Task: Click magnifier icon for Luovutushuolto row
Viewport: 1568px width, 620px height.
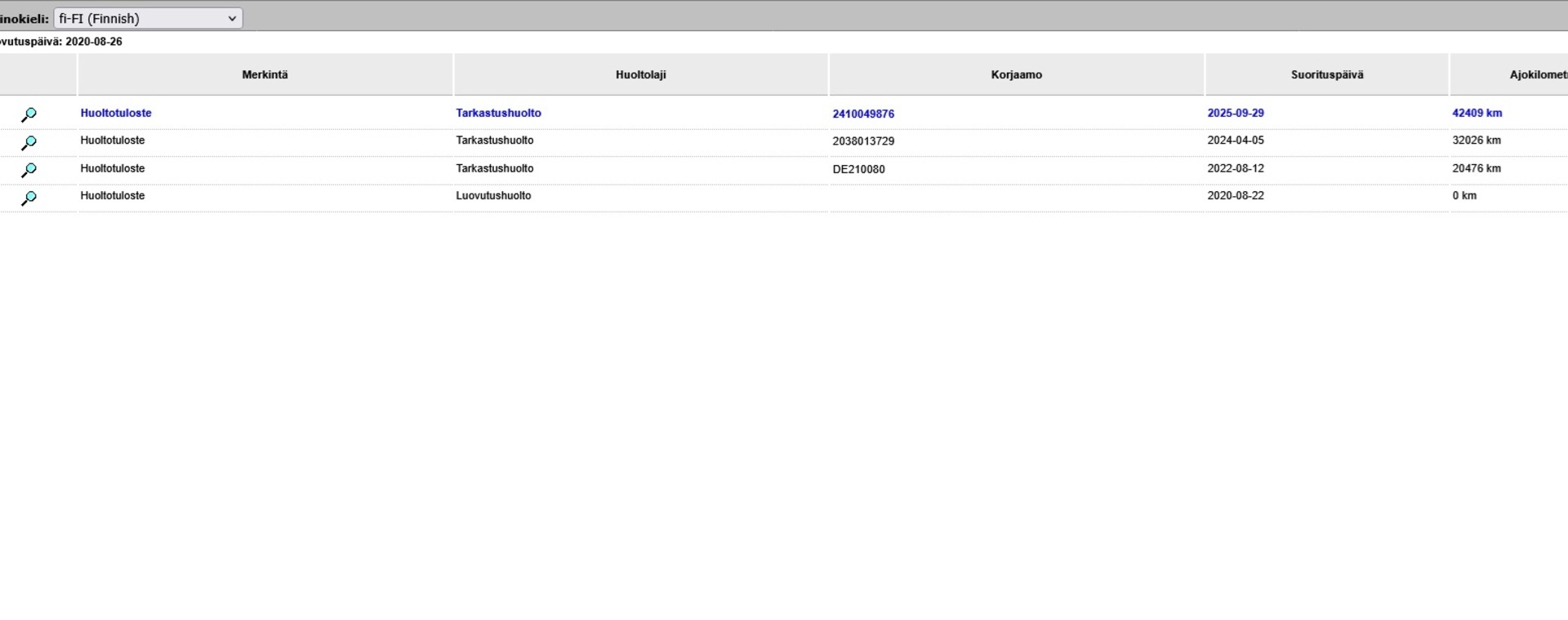Action: 29,198
